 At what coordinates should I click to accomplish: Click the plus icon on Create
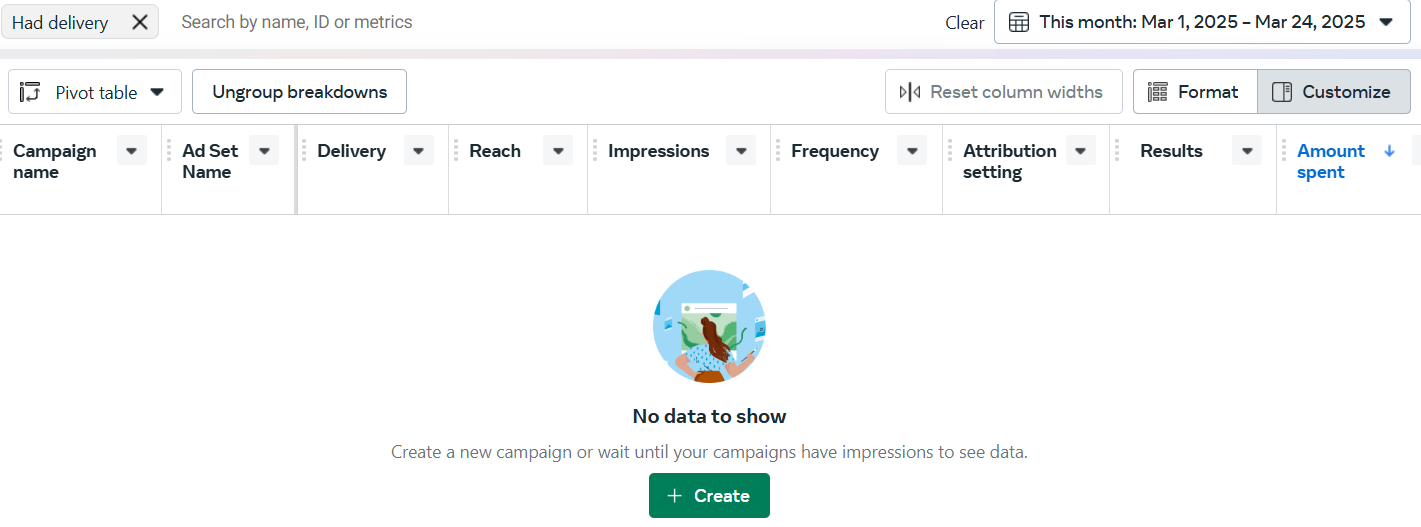coord(675,496)
